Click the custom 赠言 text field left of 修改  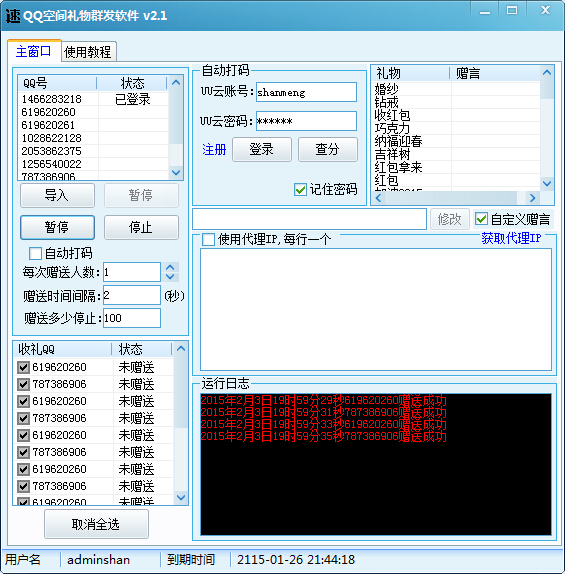pos(309,219)
